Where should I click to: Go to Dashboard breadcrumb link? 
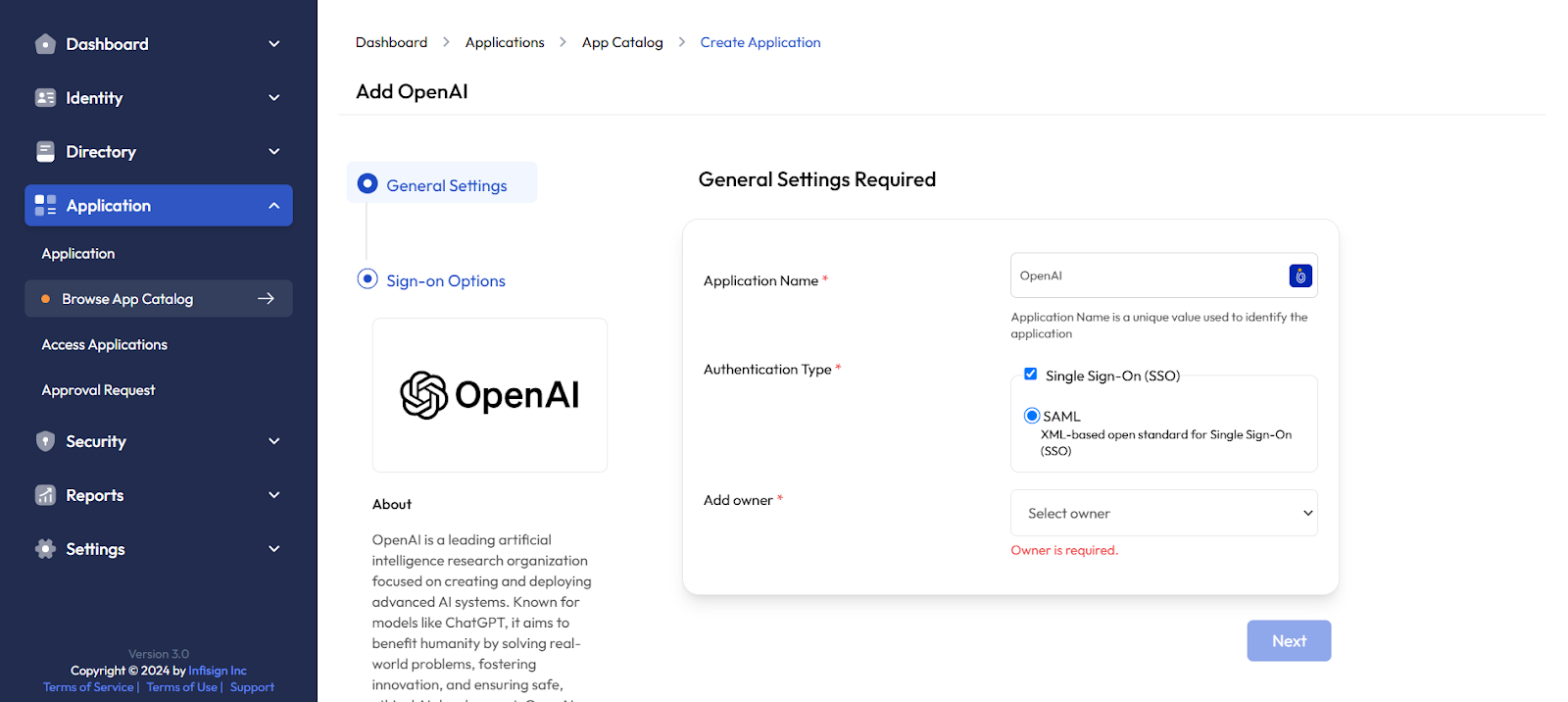[x=391, y=42]
